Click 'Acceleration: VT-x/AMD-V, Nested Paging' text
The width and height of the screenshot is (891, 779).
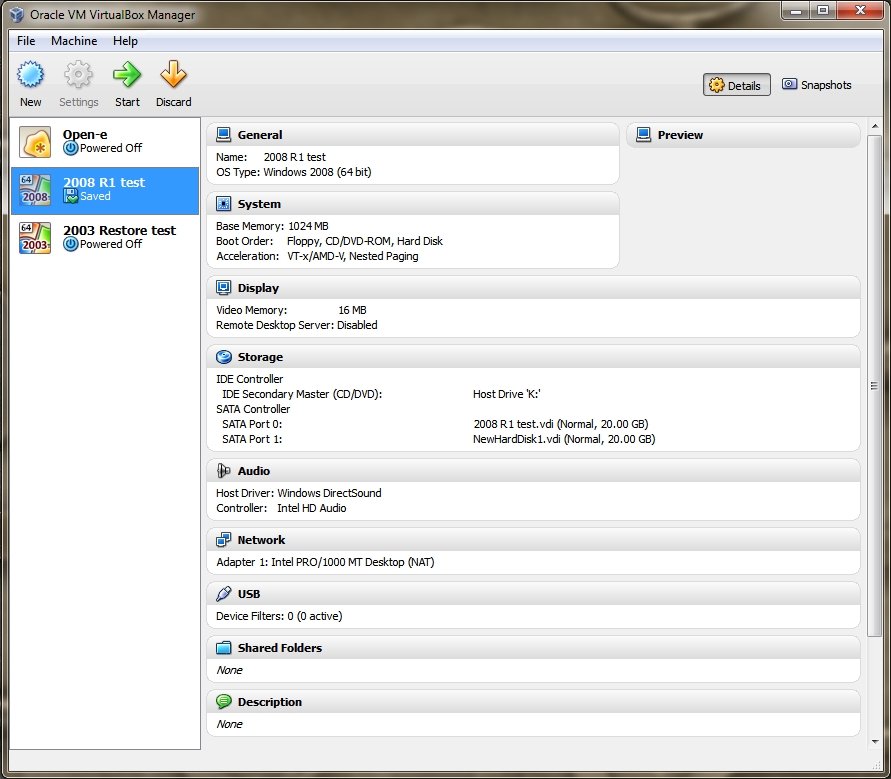(317, 256)
